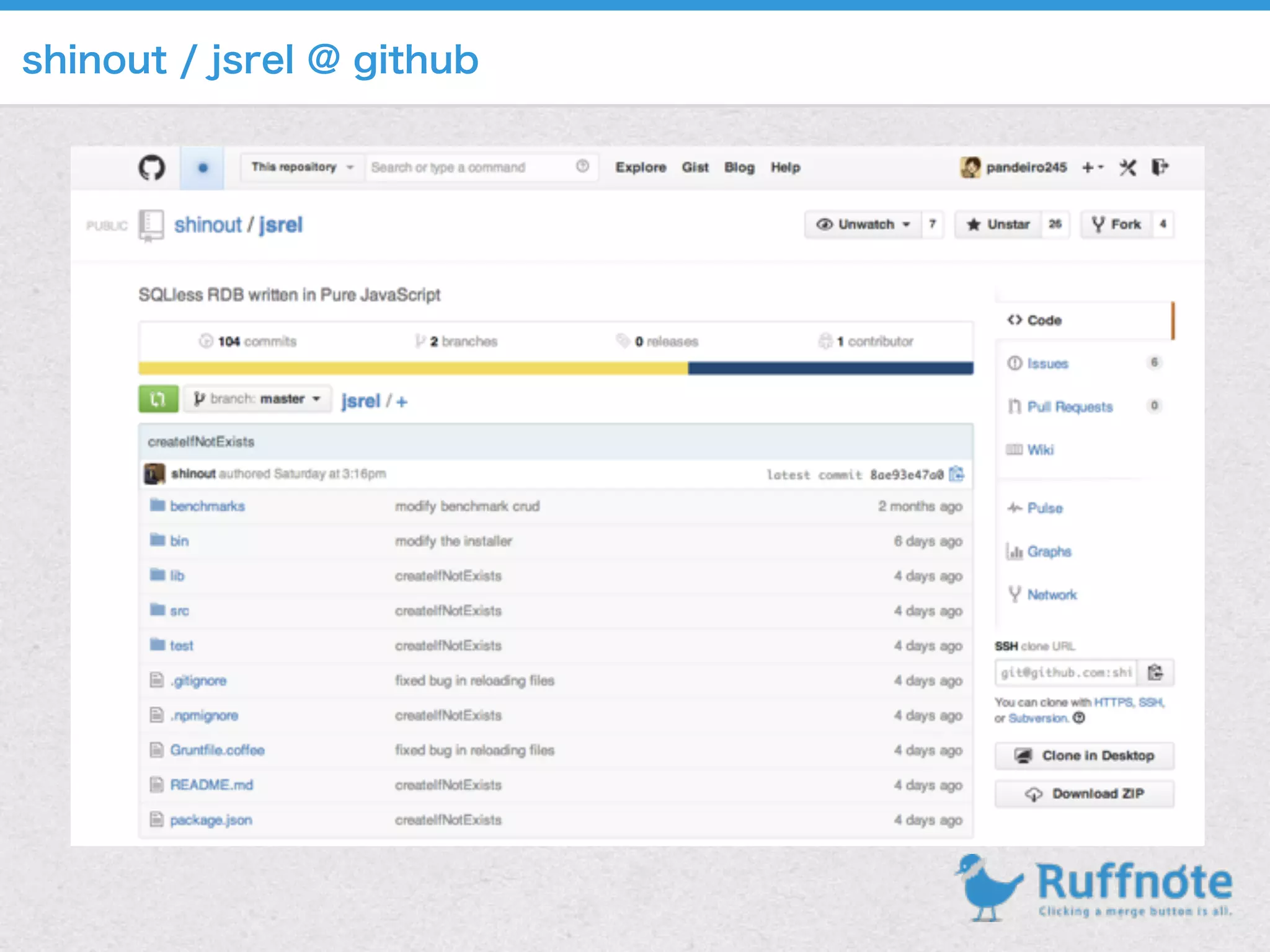Open the src folder
This screenshot has height=952, width=1270.
point(179,611)
